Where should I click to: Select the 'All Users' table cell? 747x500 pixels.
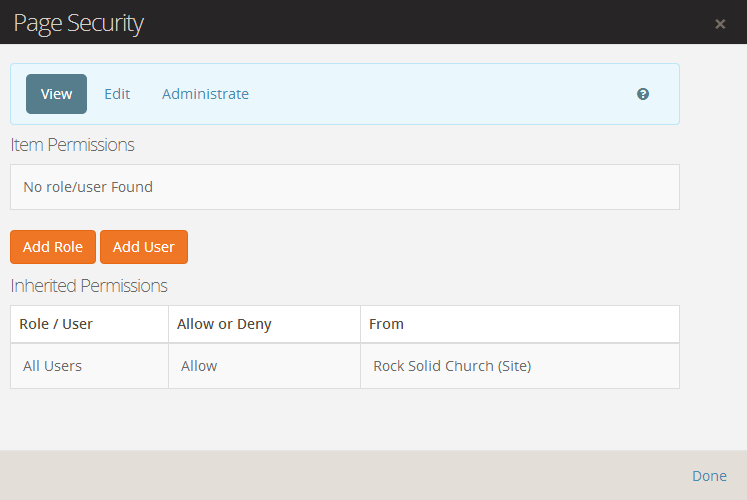[90, 366]
